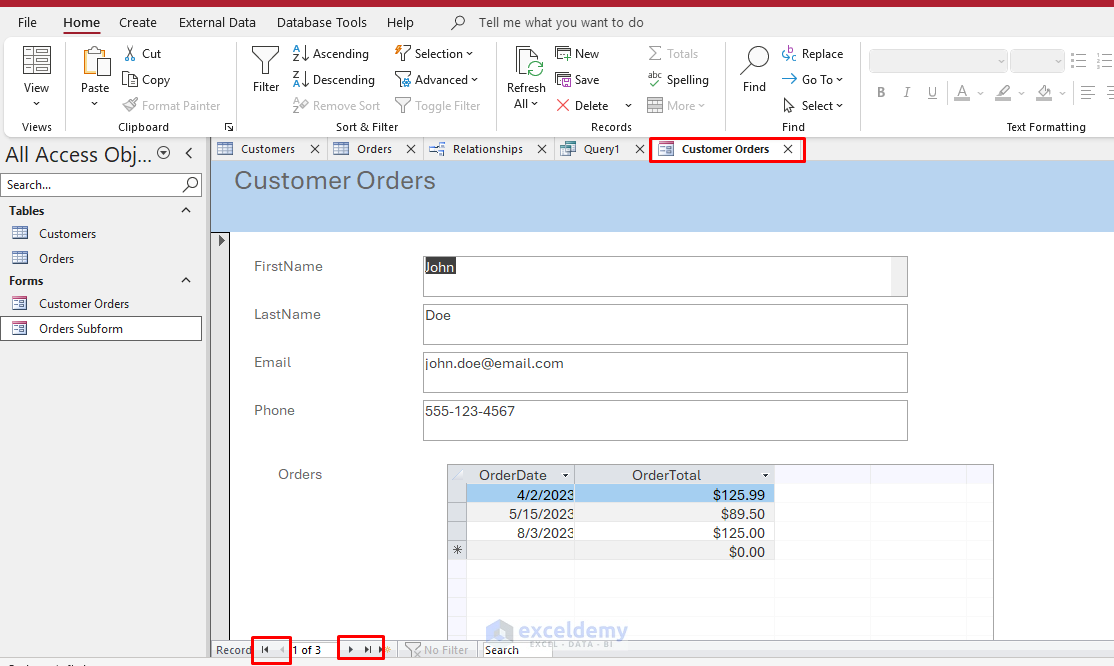This screenshot has height=666, width=1114.
Task: Copy the selected content
Action: [146, 80]
